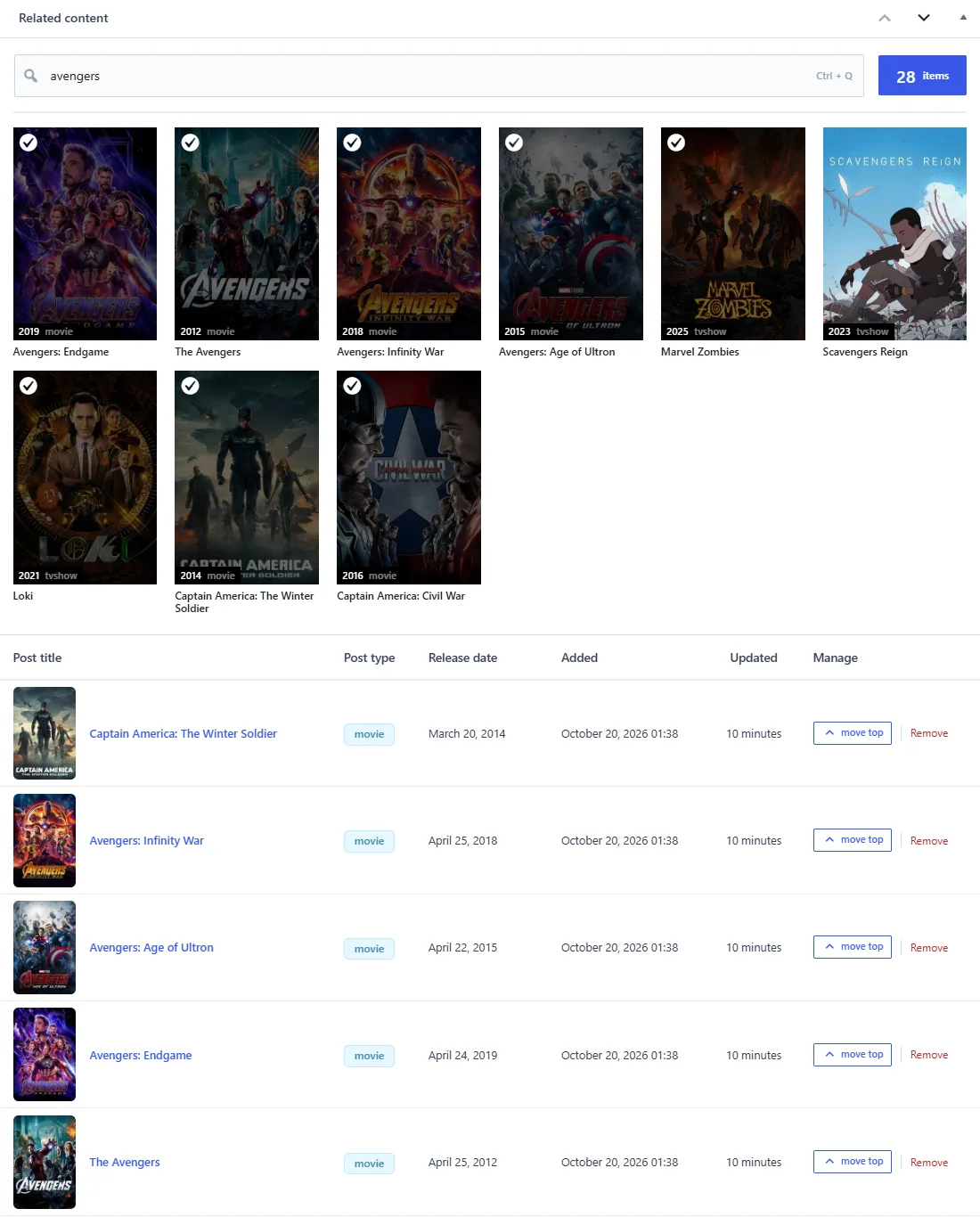This screenshot has width=980, height=1217.
Task: Click Winter Soldier row thumbnail
Action: (x=45, y=733)
